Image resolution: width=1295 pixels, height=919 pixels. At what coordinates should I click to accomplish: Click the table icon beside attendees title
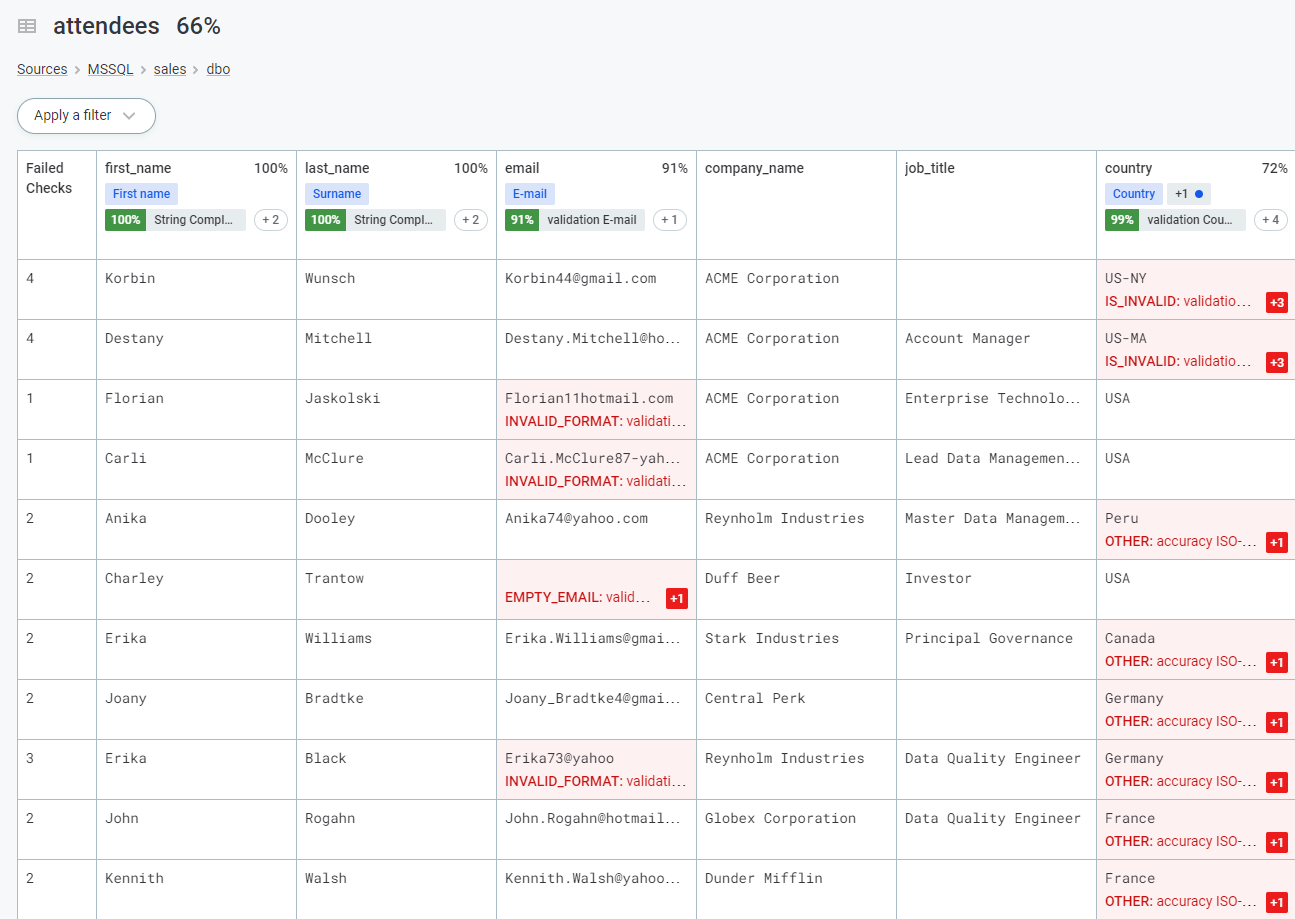tap(27, 27)
